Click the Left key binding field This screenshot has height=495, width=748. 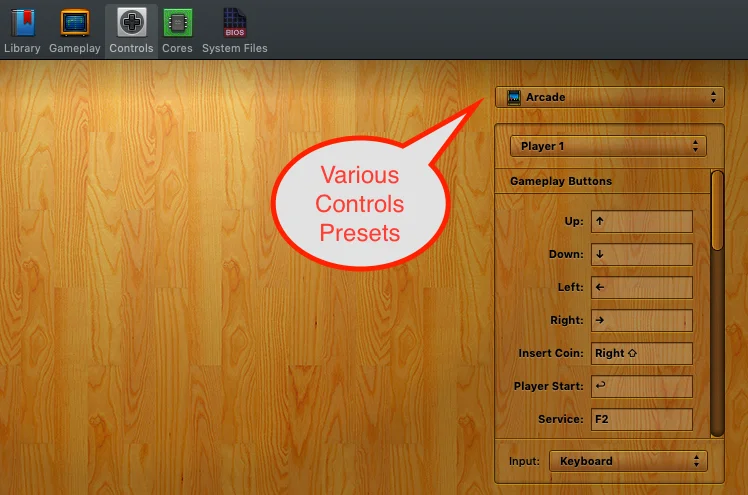pos(642,287)
